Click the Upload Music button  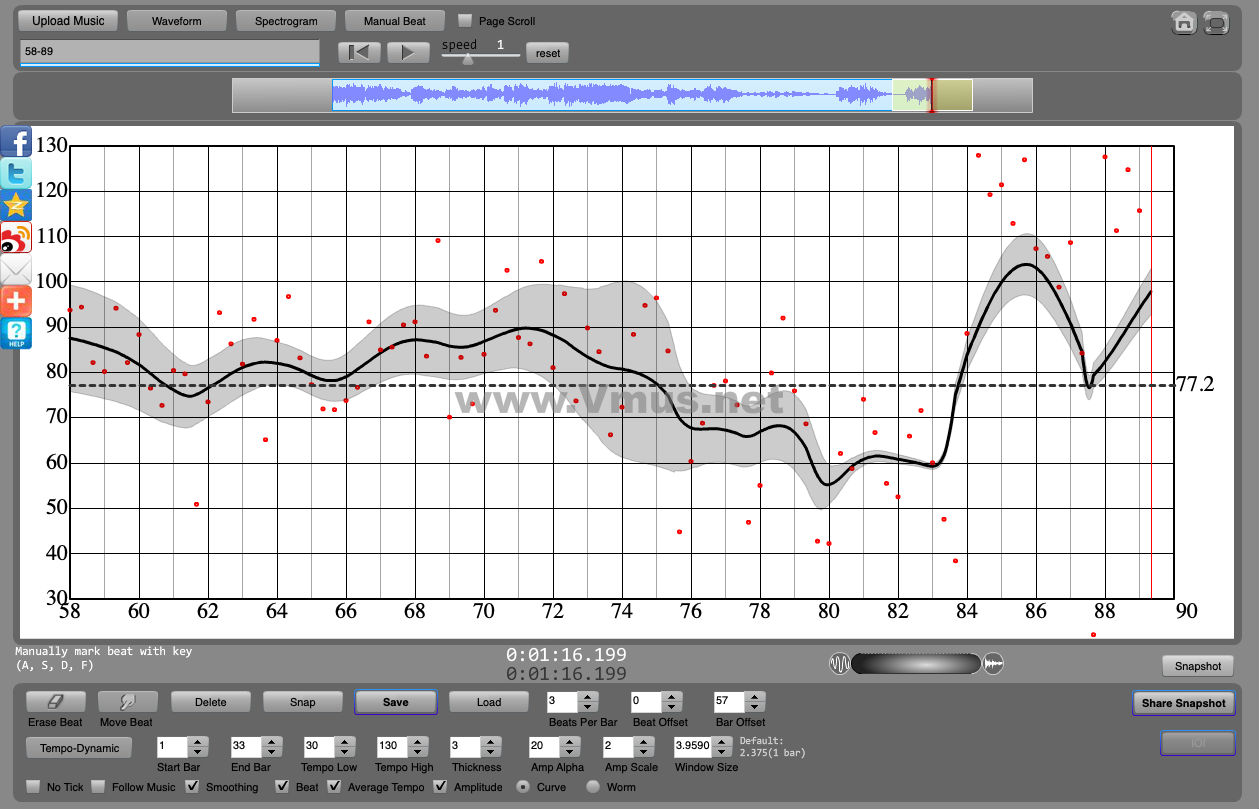[69, 21]
